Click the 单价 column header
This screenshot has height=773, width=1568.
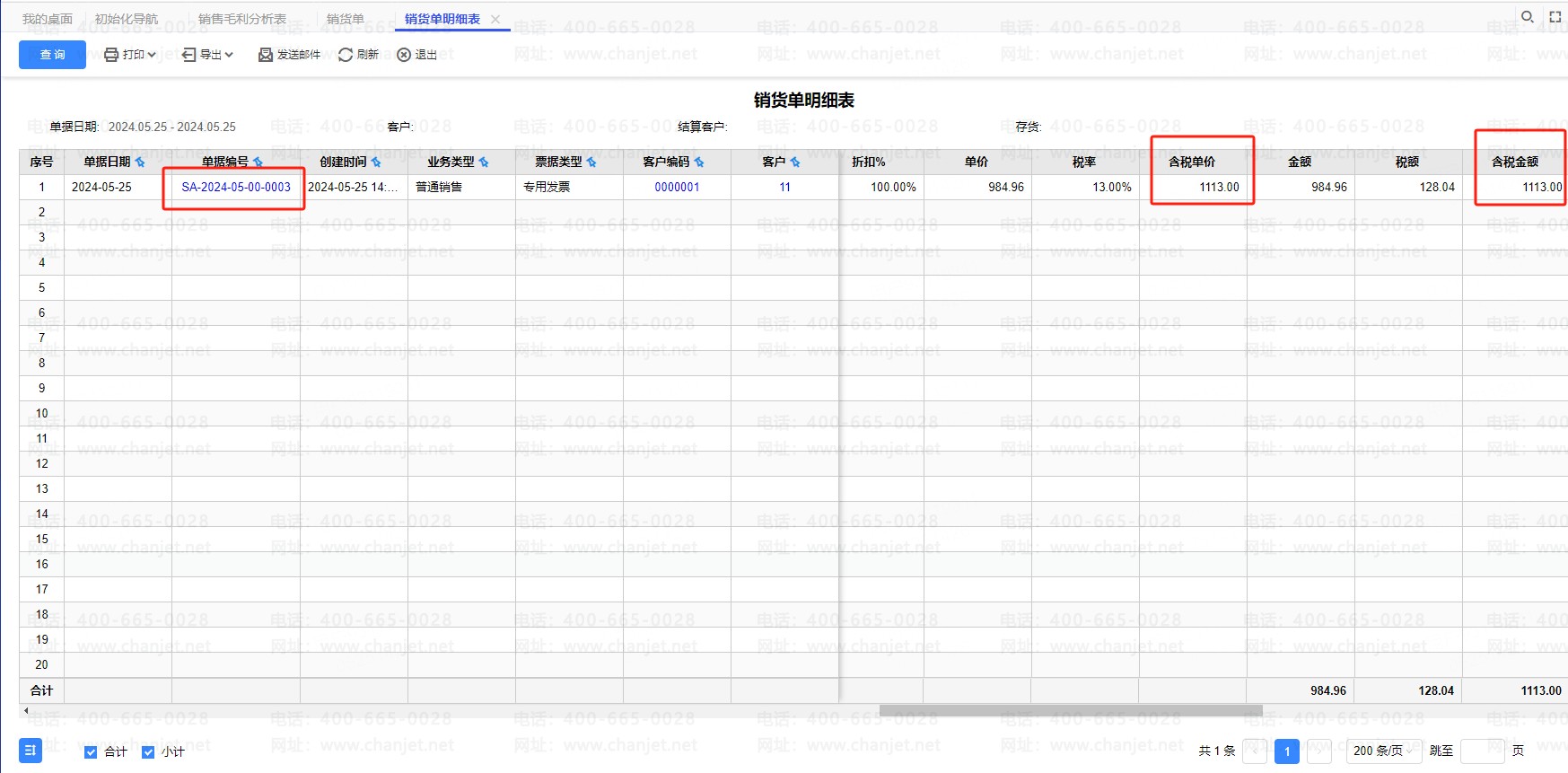coord(977,162)
